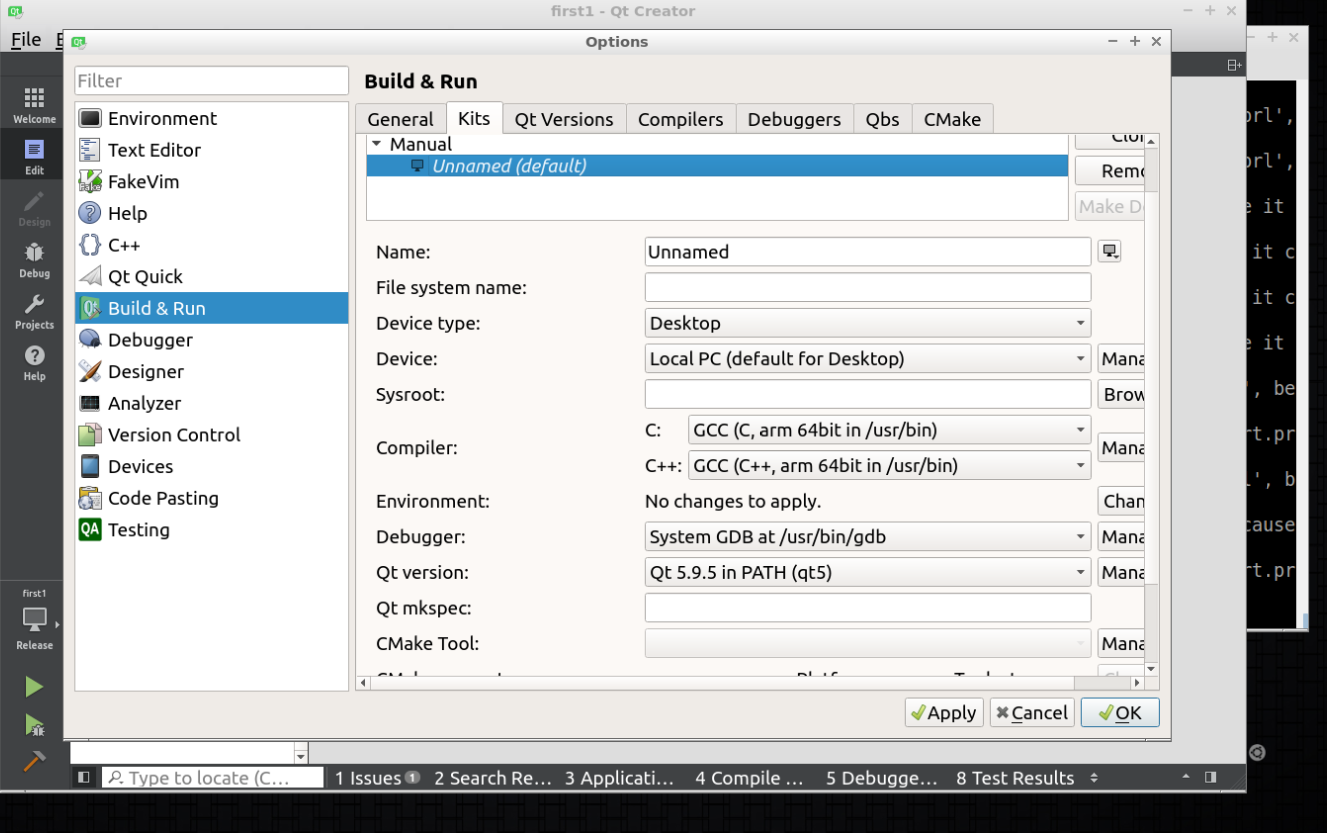Select Analyzer options category
The width and height of the screenshot is (1327, 833).
coord(212,403)
